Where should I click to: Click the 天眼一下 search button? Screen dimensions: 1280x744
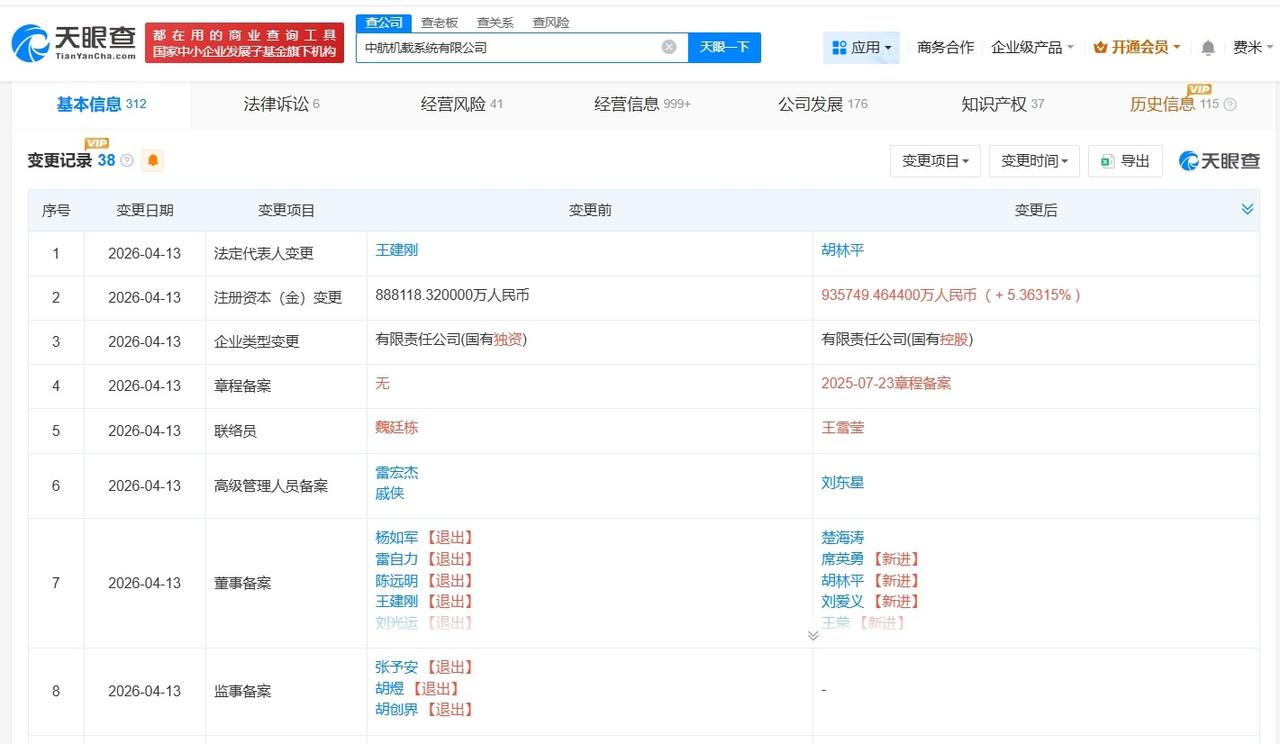[x=725, y=47]
